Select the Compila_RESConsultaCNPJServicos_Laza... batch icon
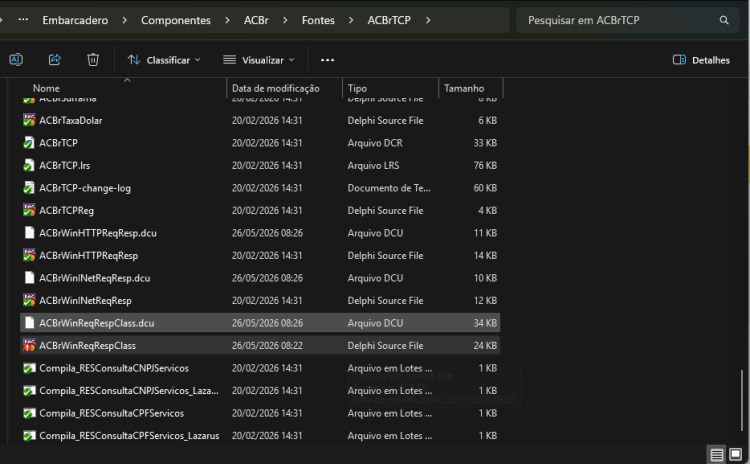 click(x=29, y=390)
